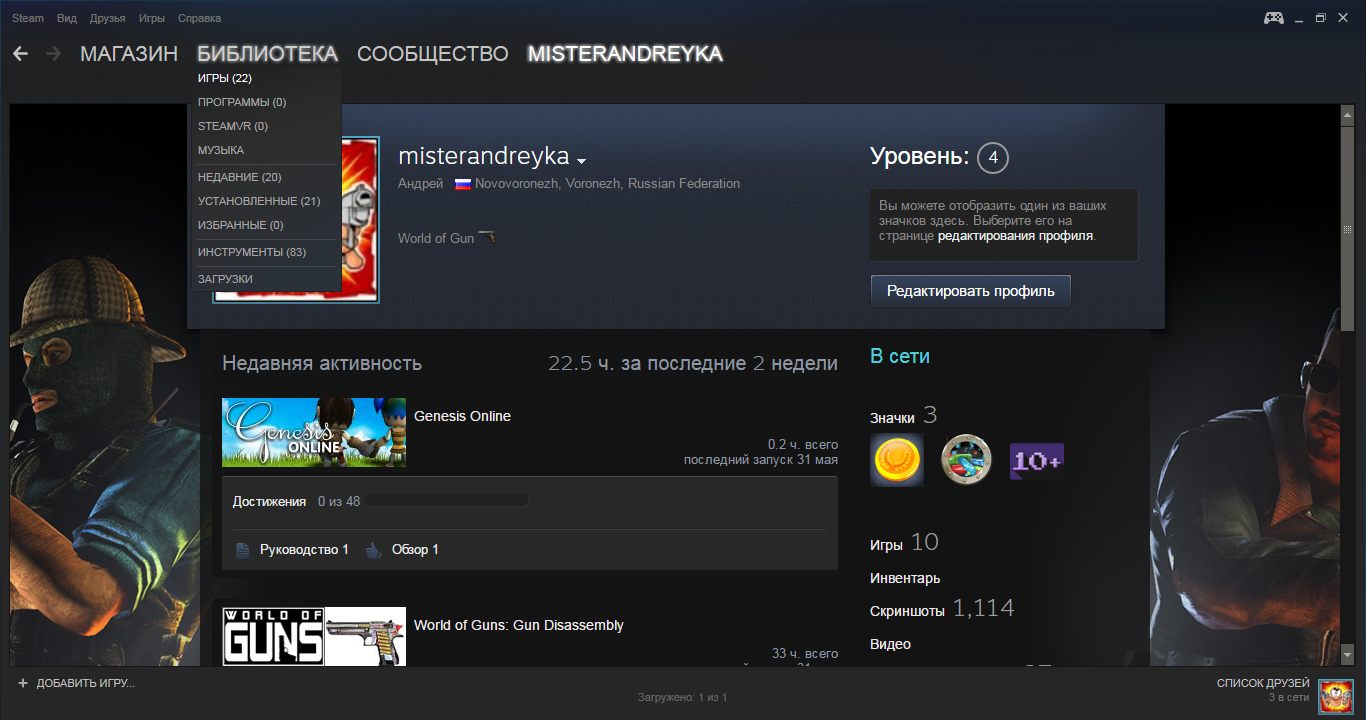Click the Genesis Online banner thumbnail
The height and width of the screenshot is (720, 1366).
[x=314, y=432]
